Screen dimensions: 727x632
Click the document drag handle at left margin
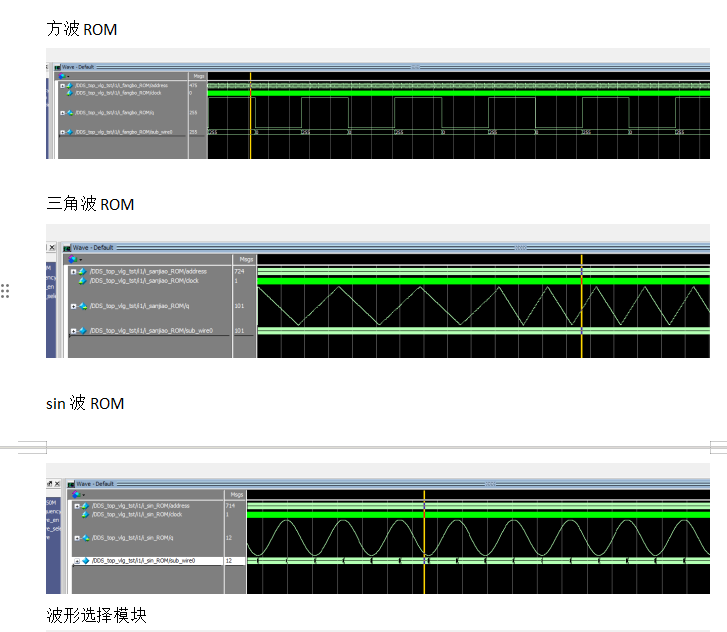pos(5,291)
